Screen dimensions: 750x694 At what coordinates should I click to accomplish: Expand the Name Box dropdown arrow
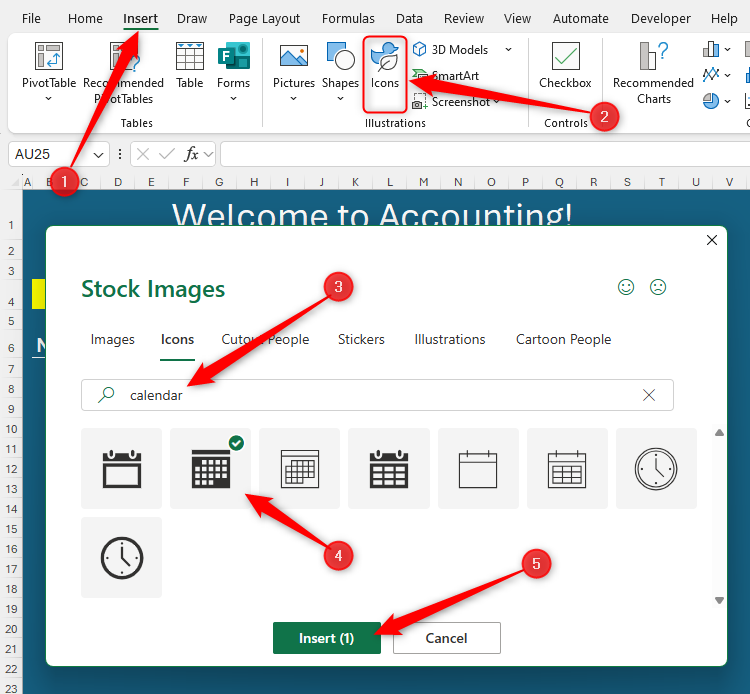(x=99, y=154)
